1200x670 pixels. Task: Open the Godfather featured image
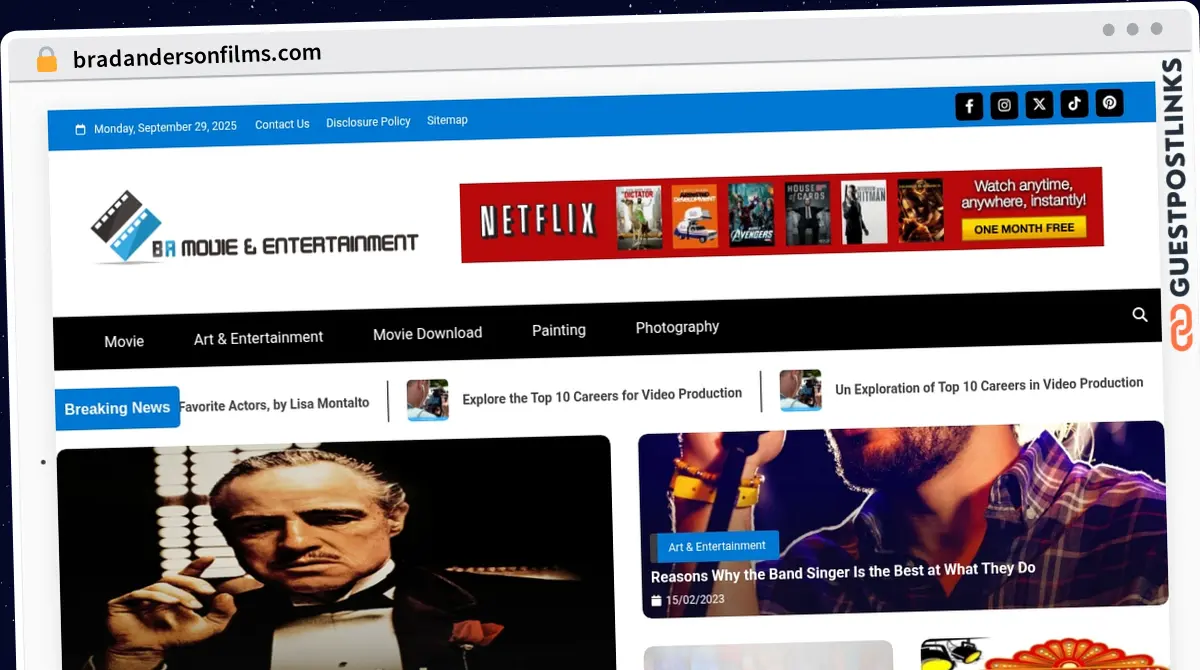(334, 555)
